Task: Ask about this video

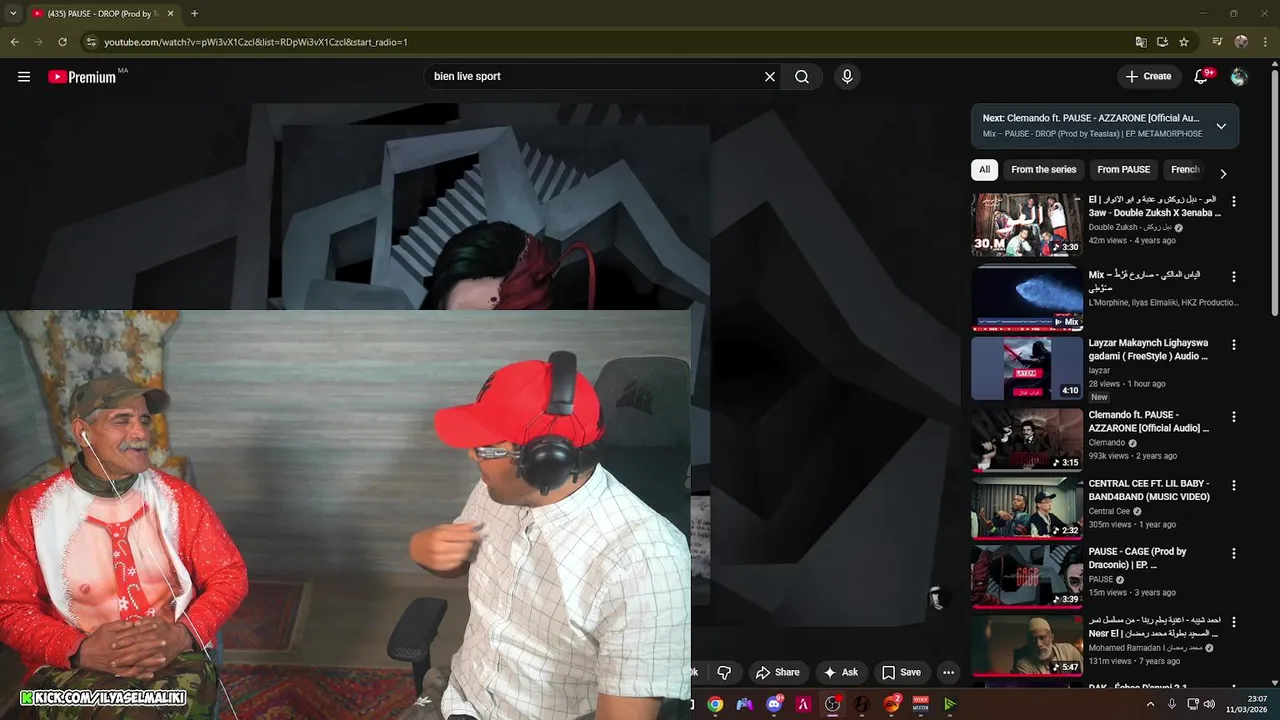Action: pyautogui.click(x=840, y=672)
